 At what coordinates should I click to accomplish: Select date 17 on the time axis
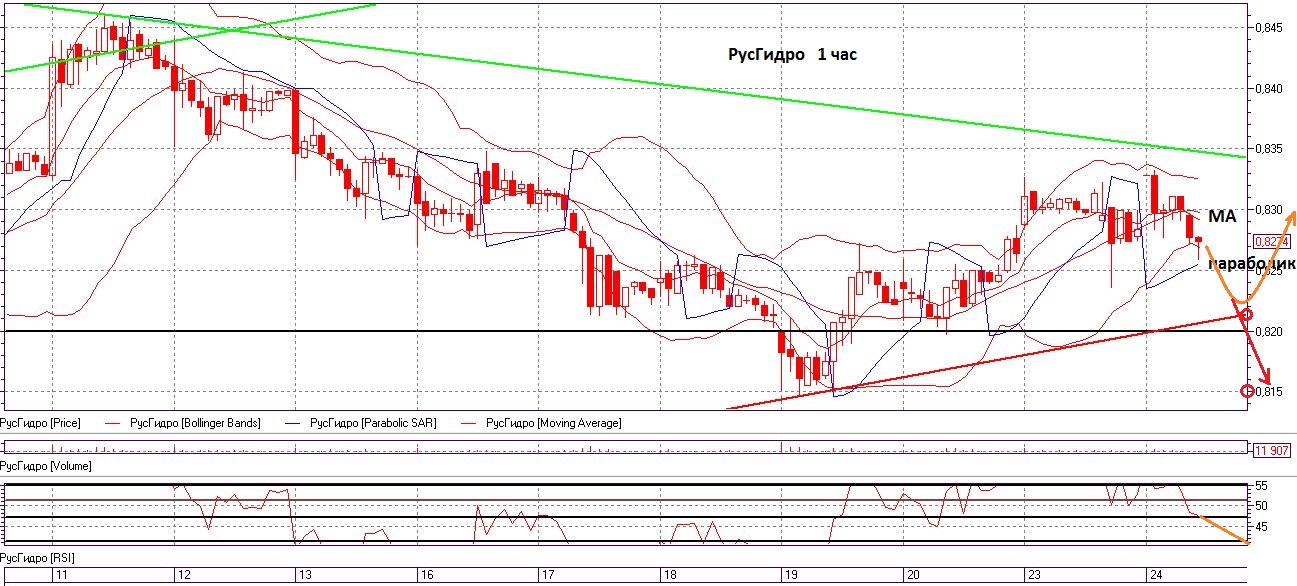pyautogui.click(x=548, y=576)
